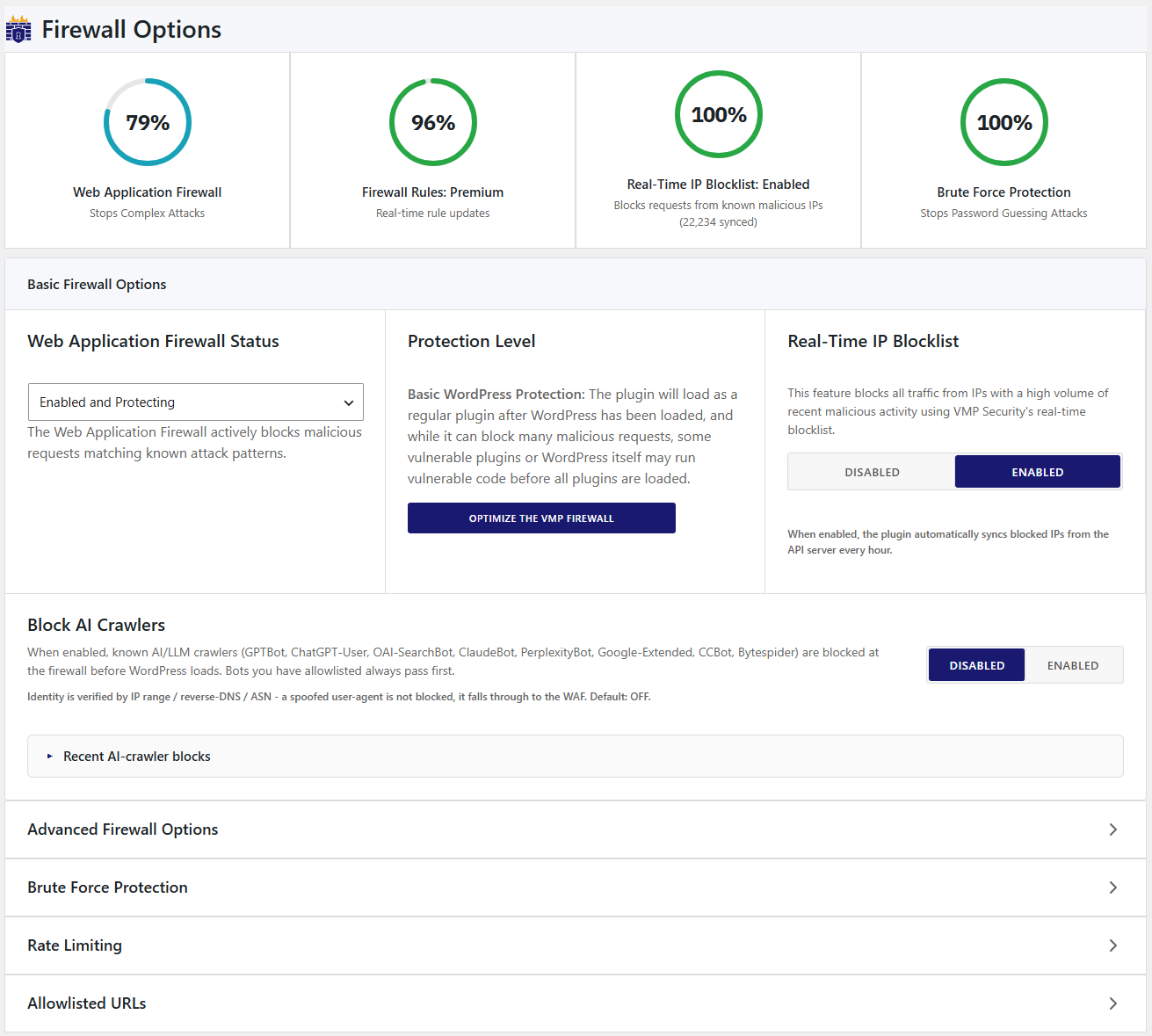Set Block AI Crawlers to Disabled
The image size is (1152, 1036).
coord(977,665)
